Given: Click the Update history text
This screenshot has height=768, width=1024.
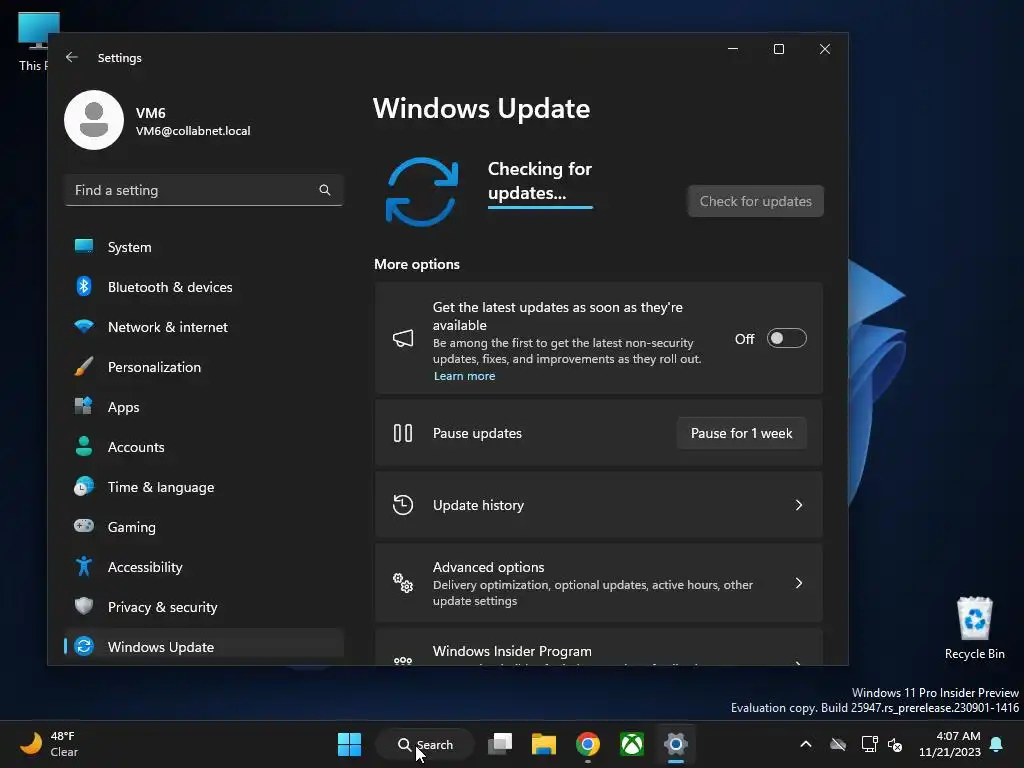Looking at the screenshot, I should point(478,505).
